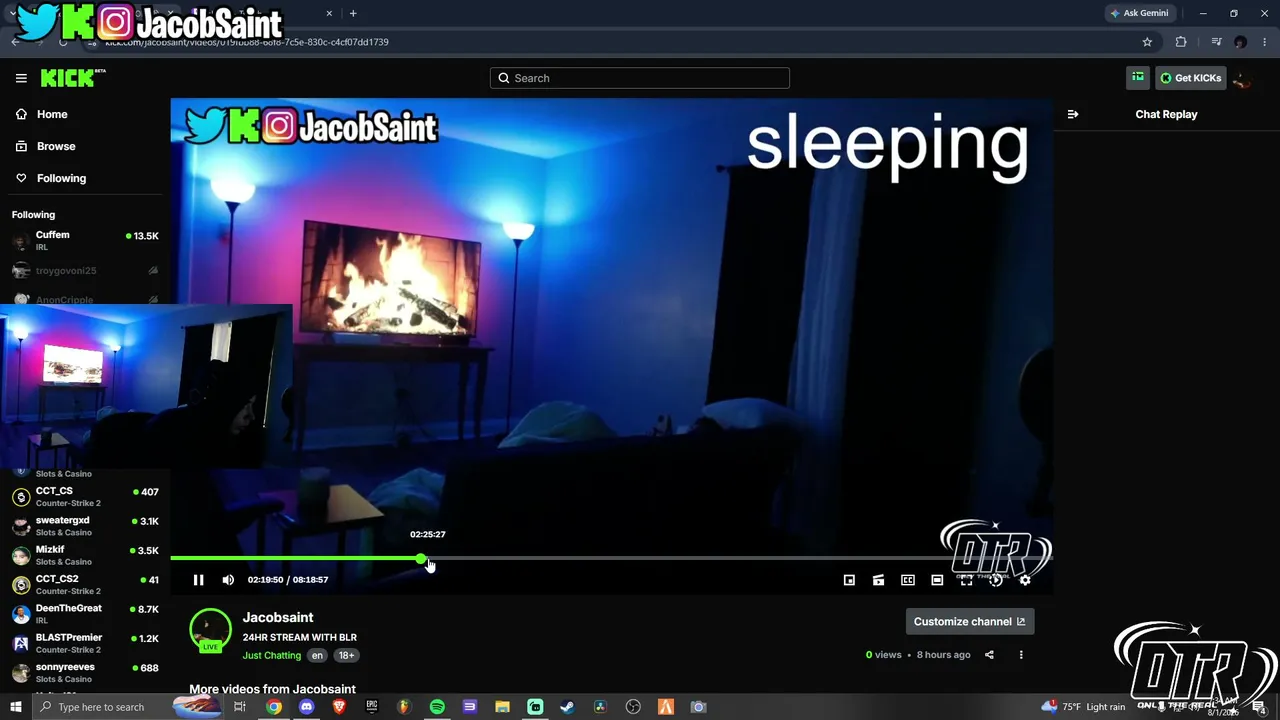Collapse the Chat Replay panel
This screenshot has height=720, width=1280.
[1073, 114]
